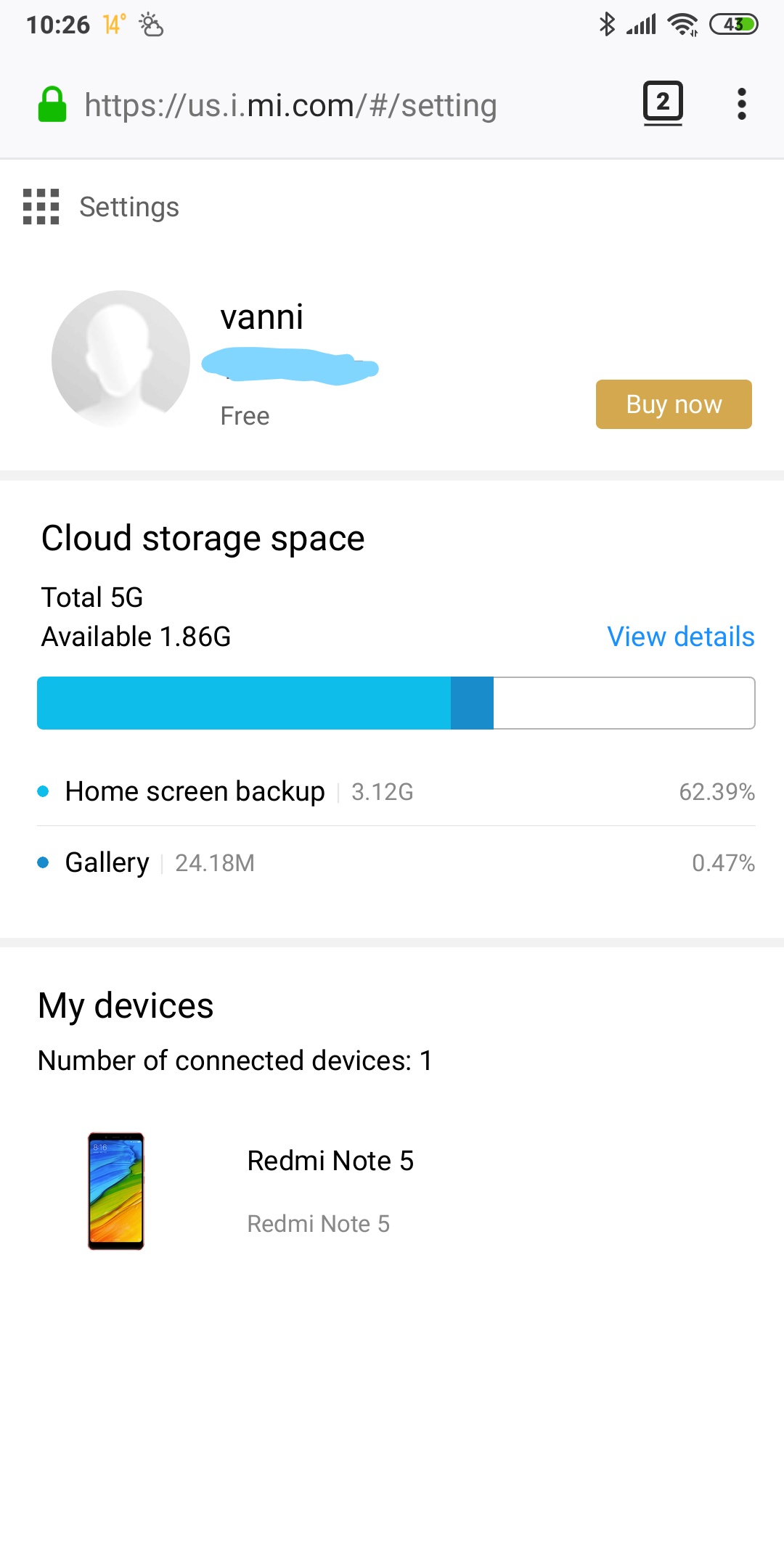Tap the Redmi Note 5 phone thumbnail
The image size is (784, 1568).
(116, 1191)
